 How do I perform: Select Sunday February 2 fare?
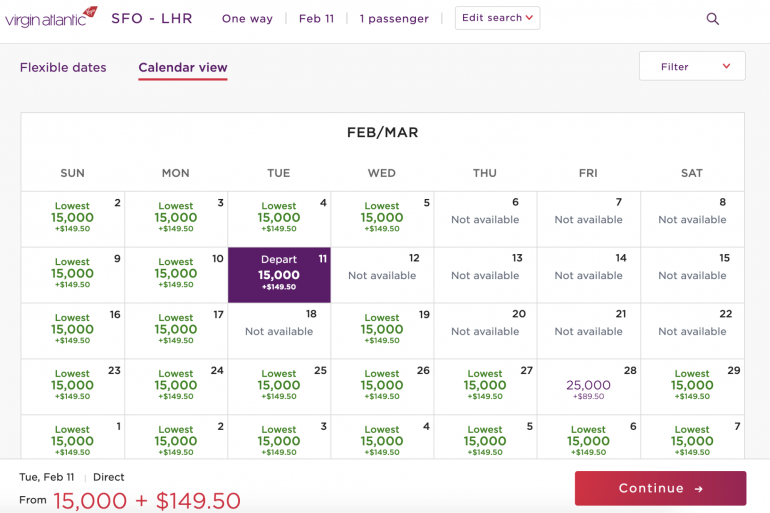(73, 218)
